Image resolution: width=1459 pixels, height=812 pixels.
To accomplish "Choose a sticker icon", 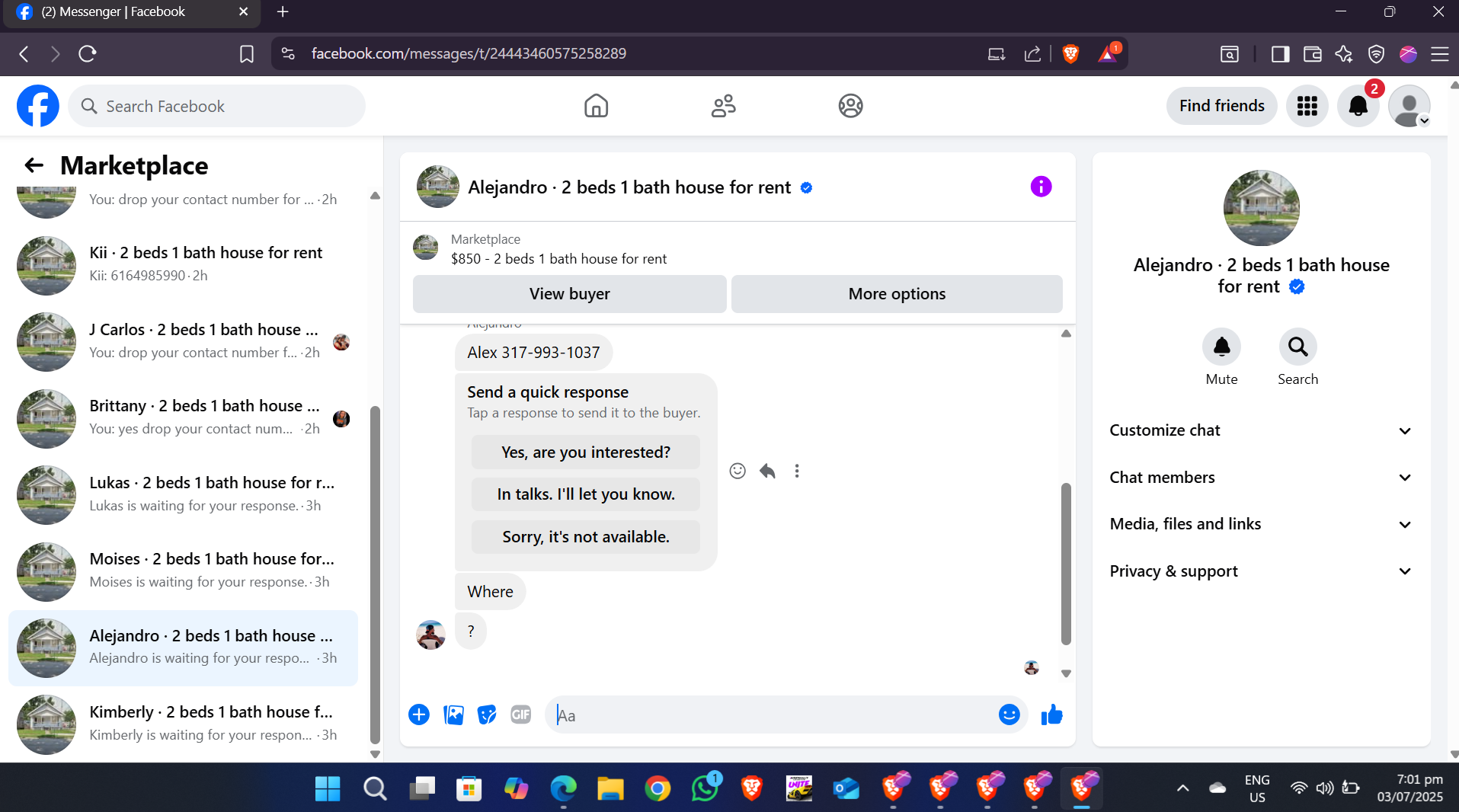I will [487, 714].
